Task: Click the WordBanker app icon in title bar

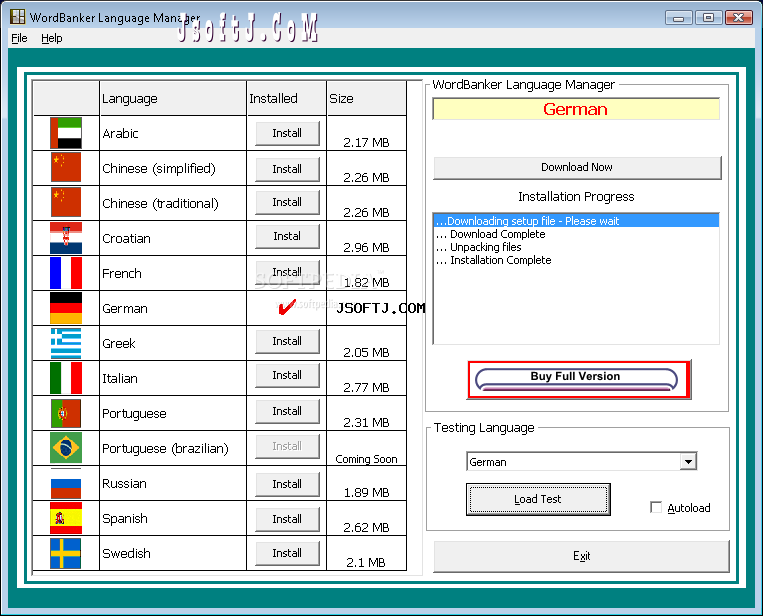Action: pyautogui.click(x=18, y=17)
